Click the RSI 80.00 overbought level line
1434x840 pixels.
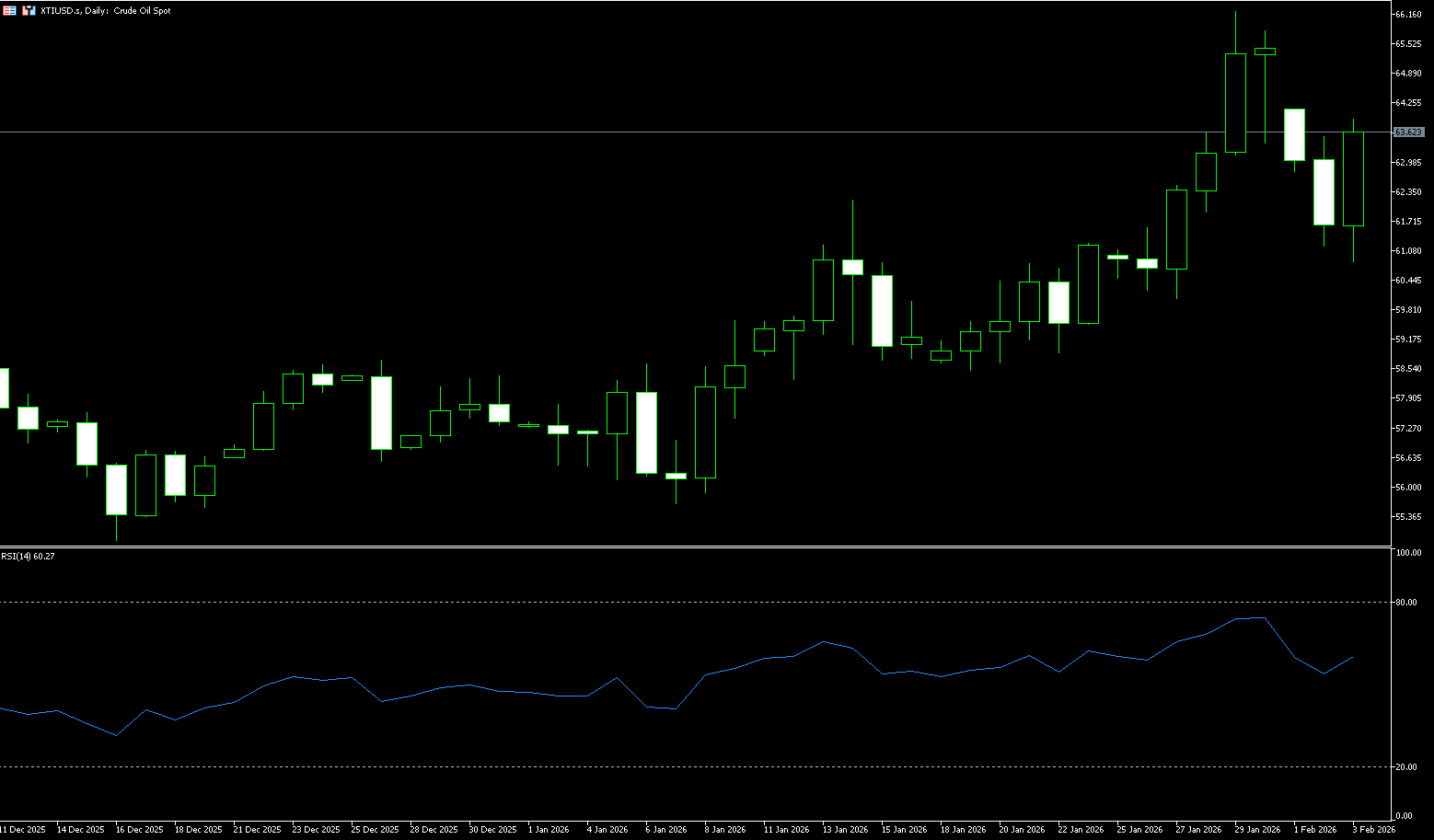[644, 602]
